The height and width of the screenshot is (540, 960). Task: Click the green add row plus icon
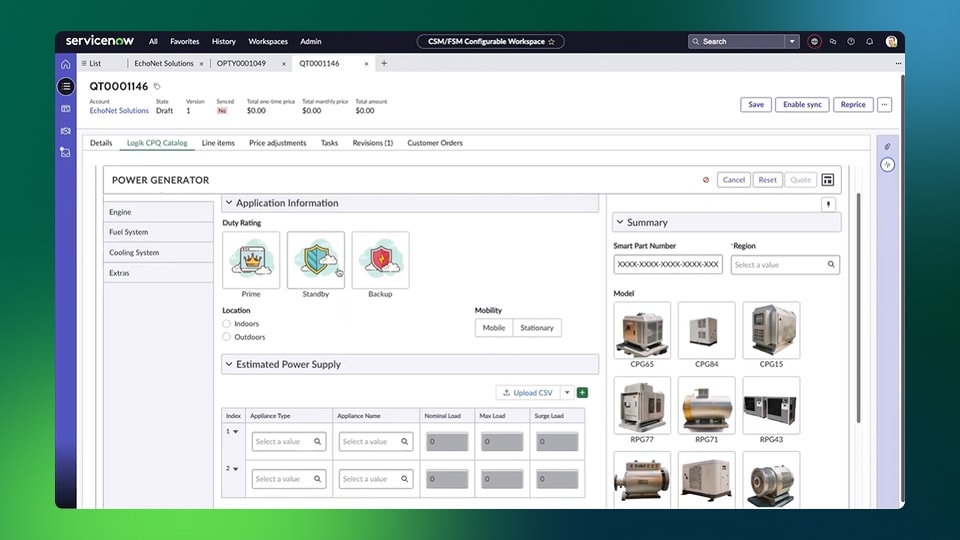click(582, 392)
